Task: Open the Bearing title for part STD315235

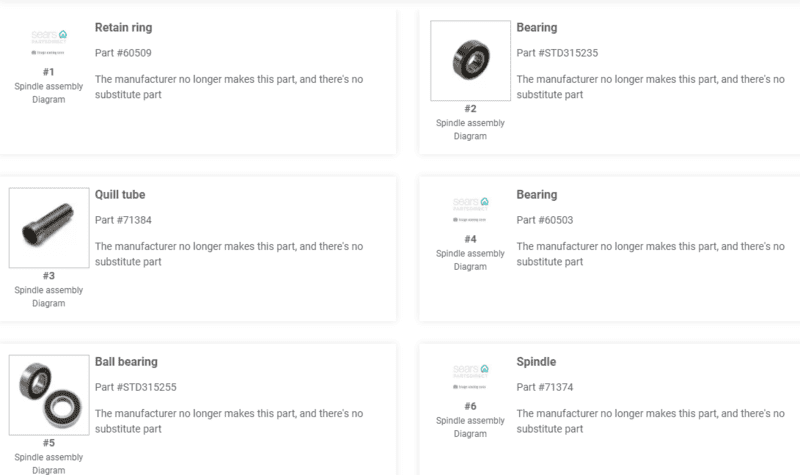Action: tap(537, 28)
